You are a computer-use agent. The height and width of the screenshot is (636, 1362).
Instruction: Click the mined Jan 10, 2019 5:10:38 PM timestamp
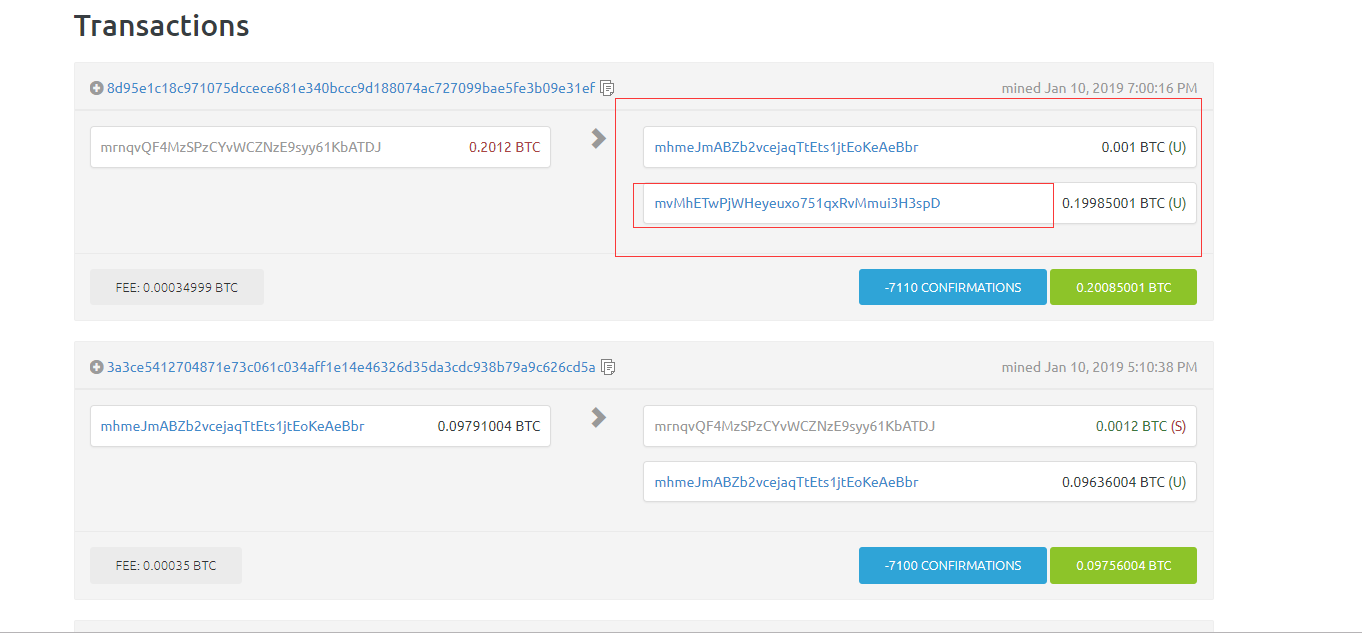1099,367
